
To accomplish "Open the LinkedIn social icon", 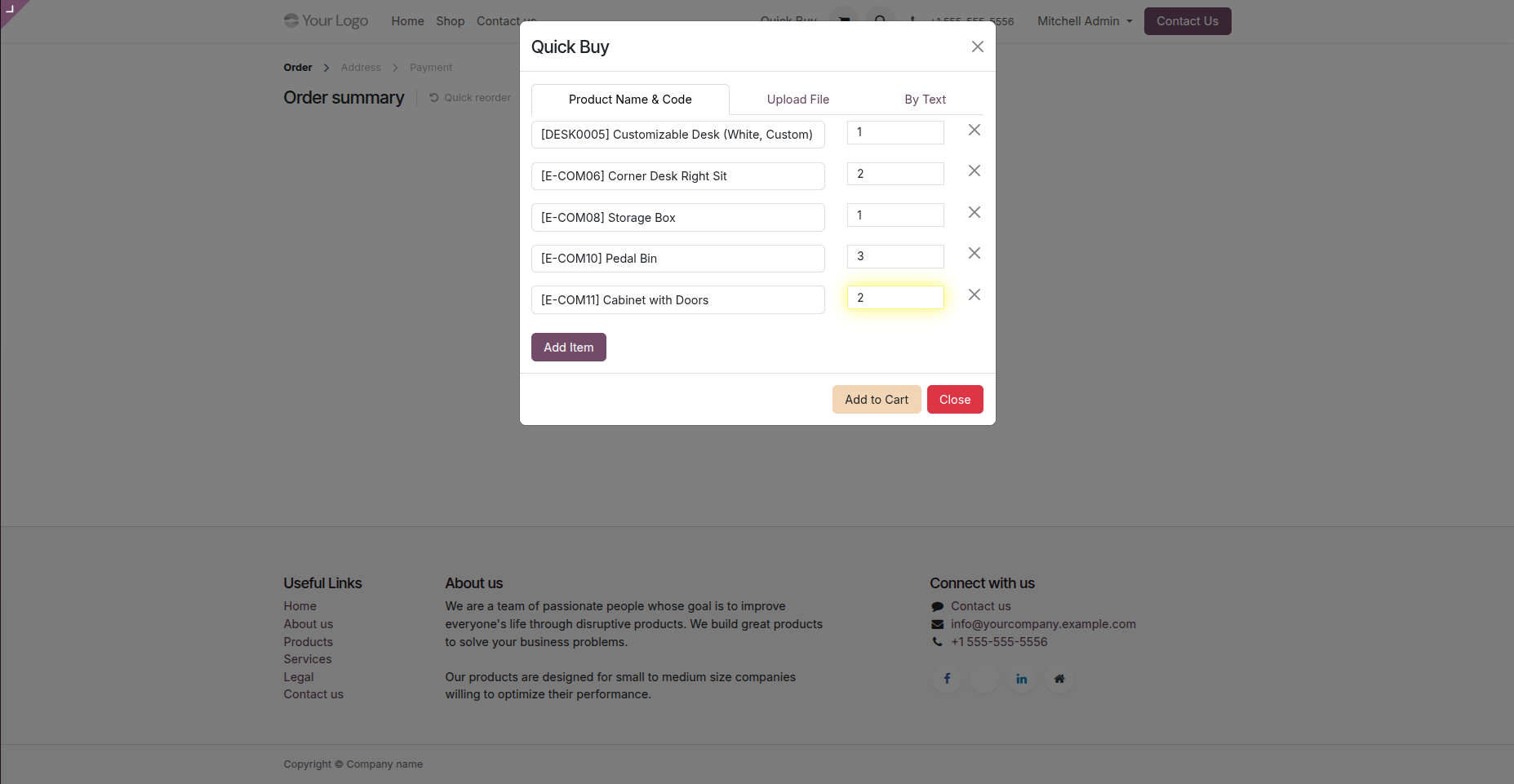I will click(x=1021, y=679).
